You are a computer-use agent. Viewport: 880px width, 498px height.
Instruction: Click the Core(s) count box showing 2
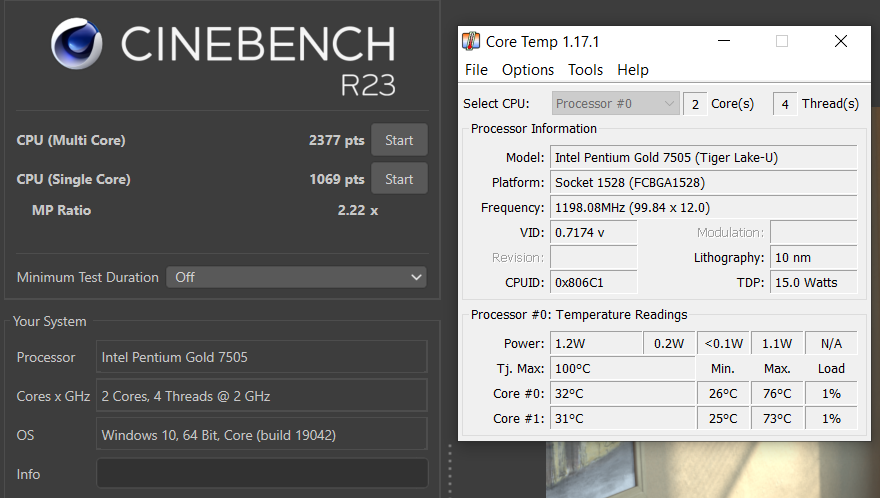tap(695, 104)
